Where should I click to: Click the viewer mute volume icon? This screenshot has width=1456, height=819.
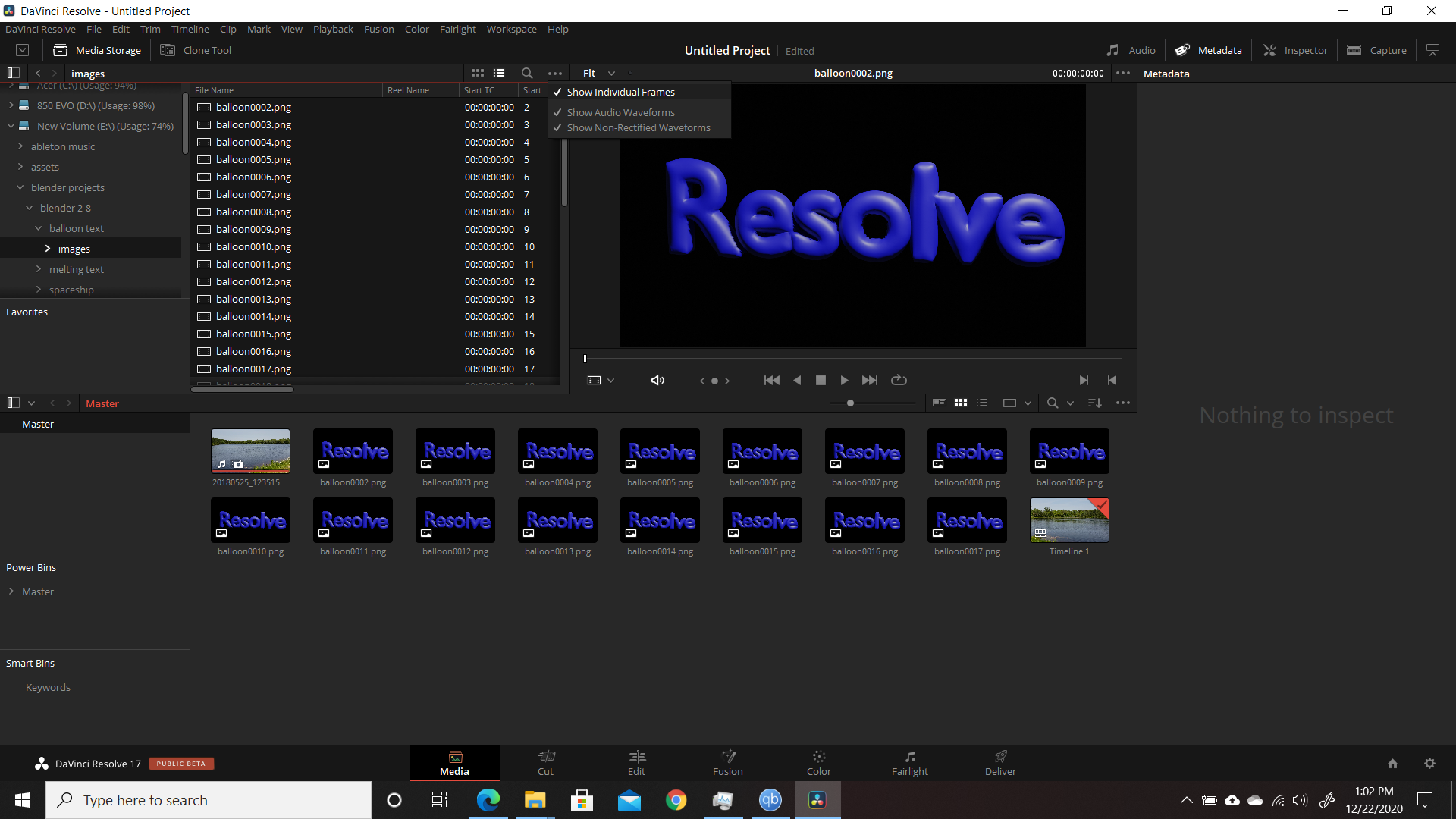click(x=657, y=380)
